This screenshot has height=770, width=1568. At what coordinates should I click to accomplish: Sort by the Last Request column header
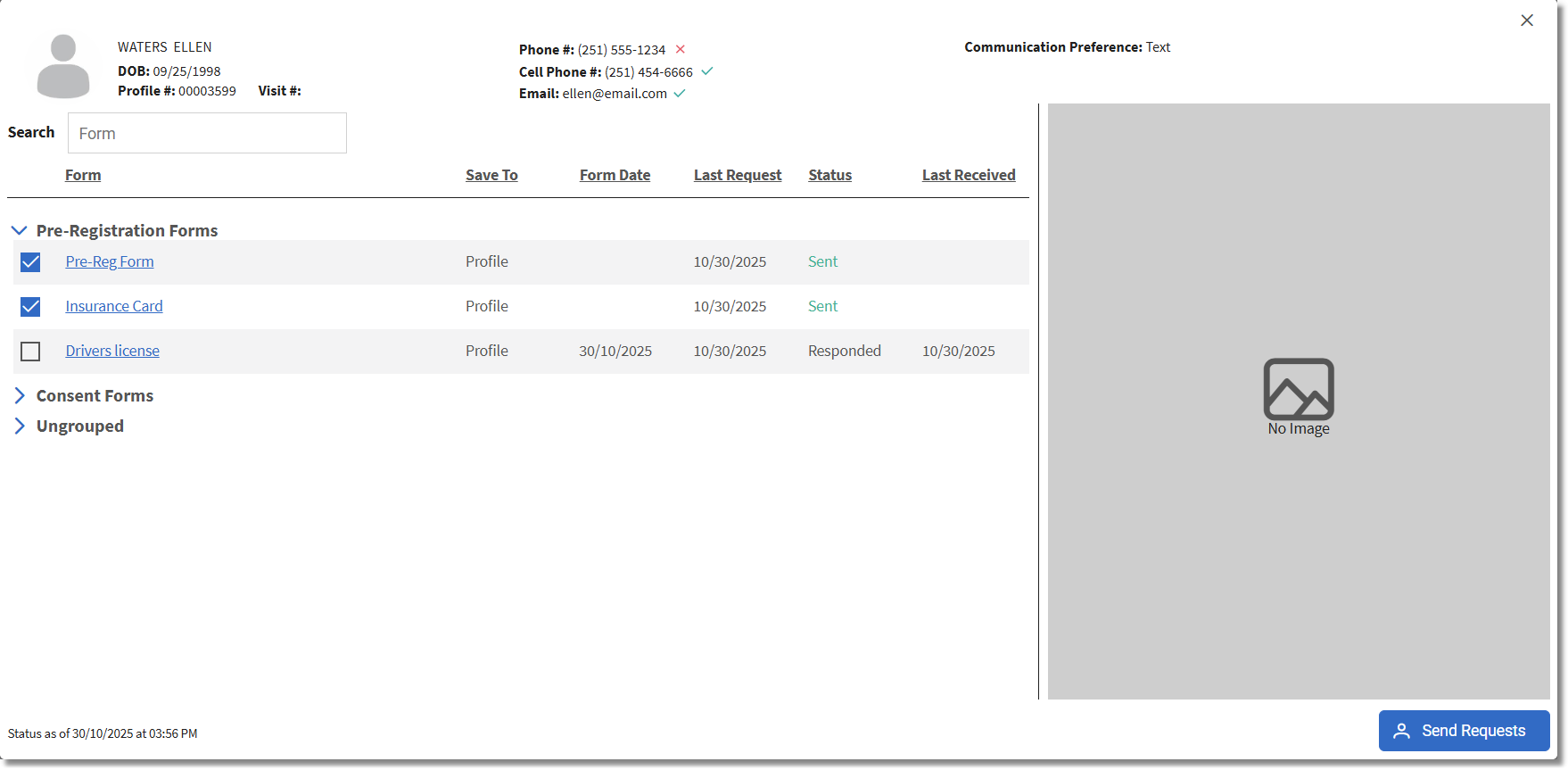point(738,175)
